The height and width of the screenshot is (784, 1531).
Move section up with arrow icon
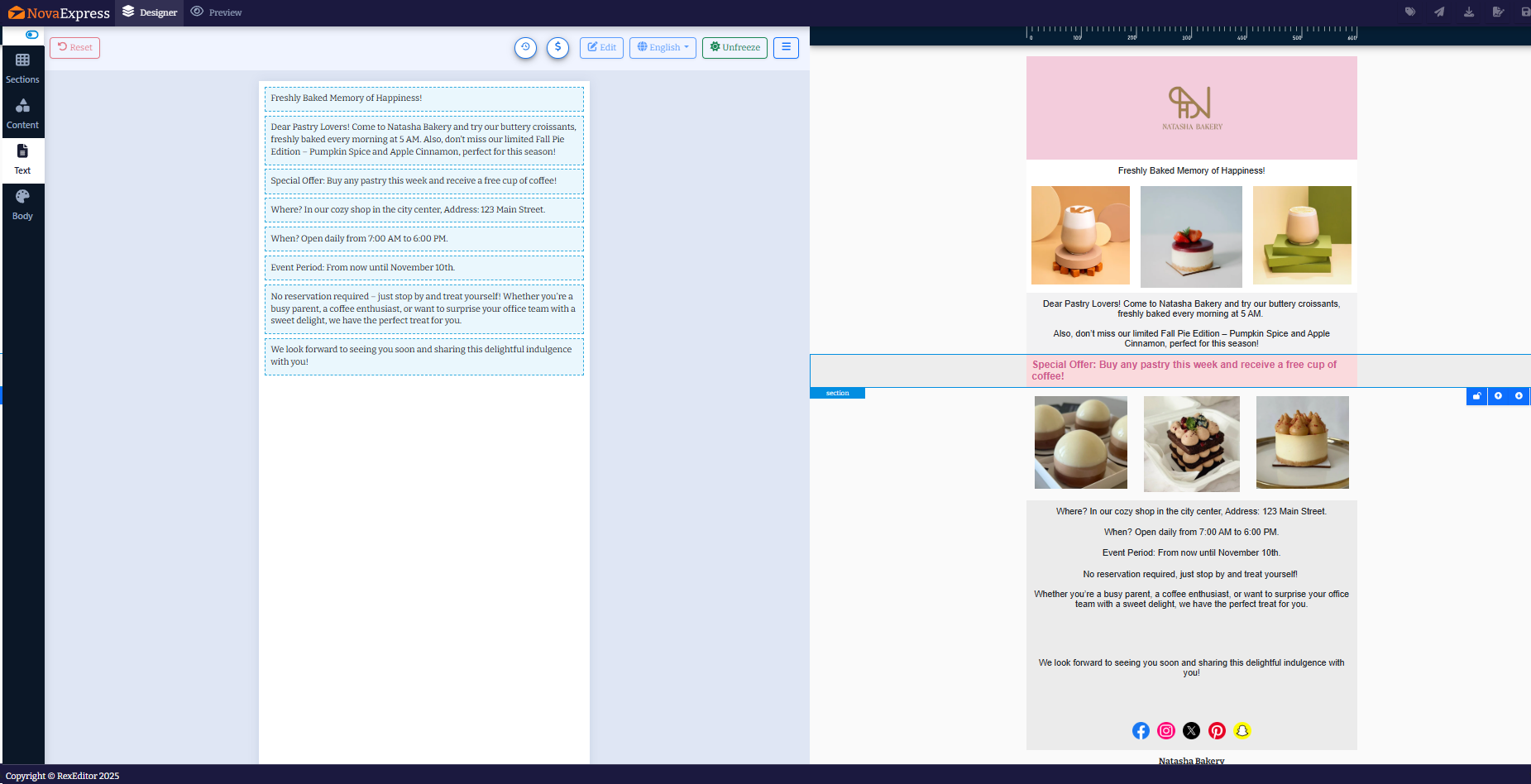(1498, 396)
